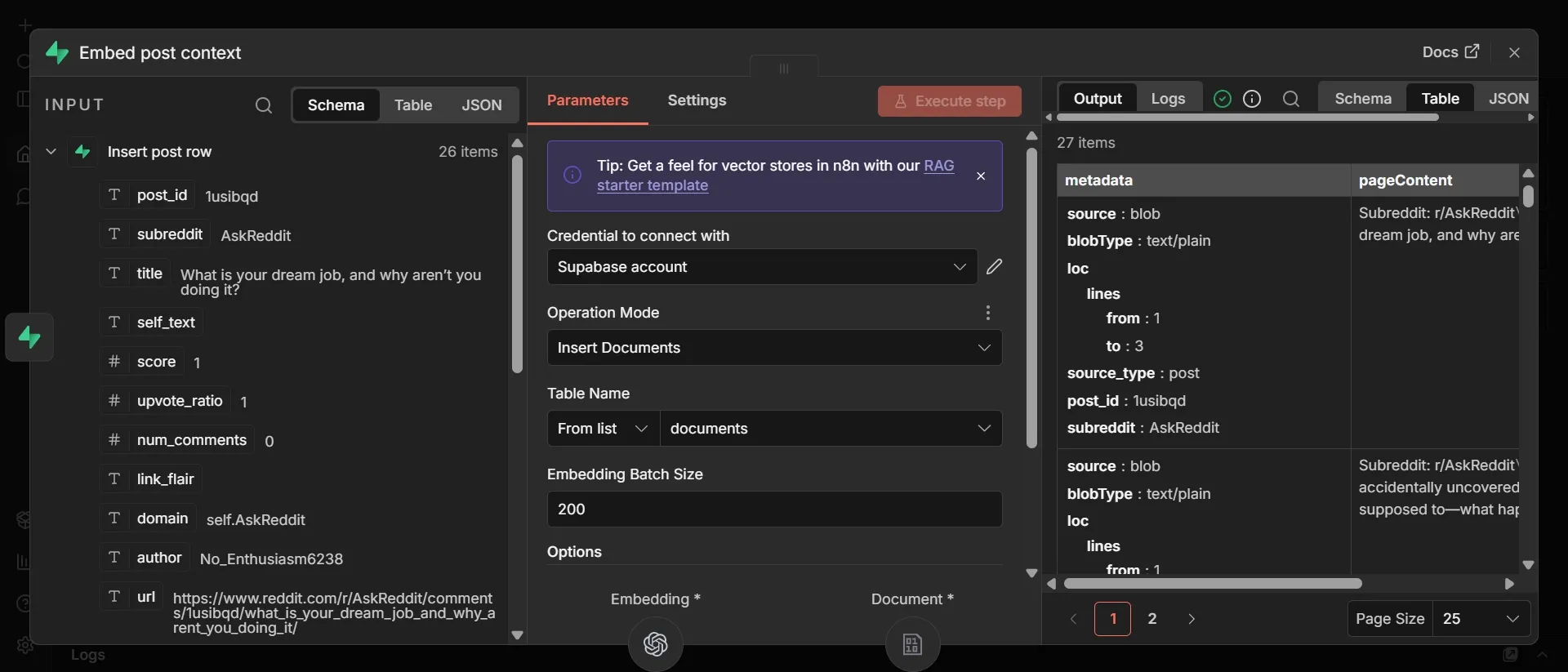Click the Supabase node on the left canvas edge
Screen dimensions: 1568x672
click(x=29, y=337)
